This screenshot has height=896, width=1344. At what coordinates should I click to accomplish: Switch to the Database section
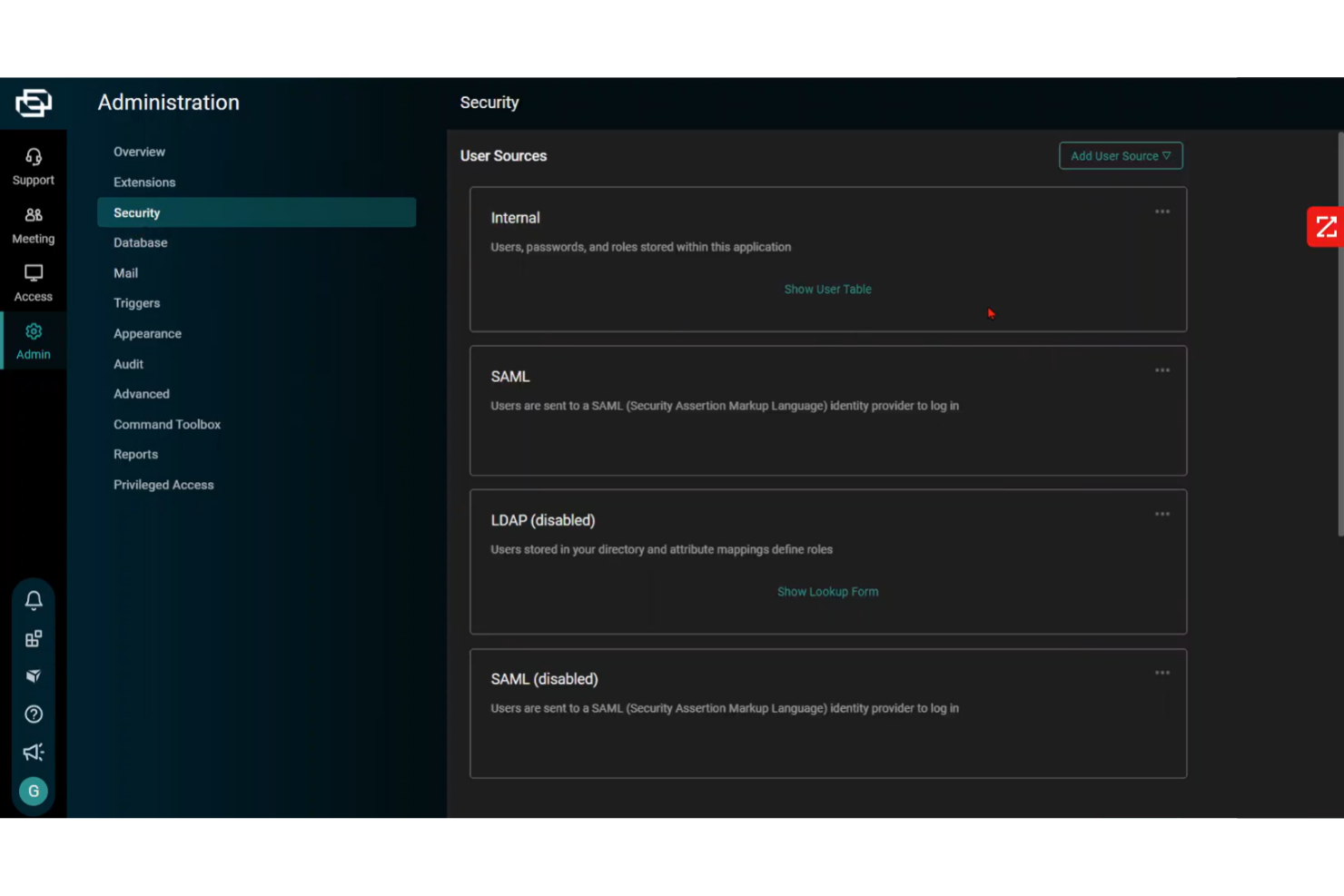click(140, 242)
